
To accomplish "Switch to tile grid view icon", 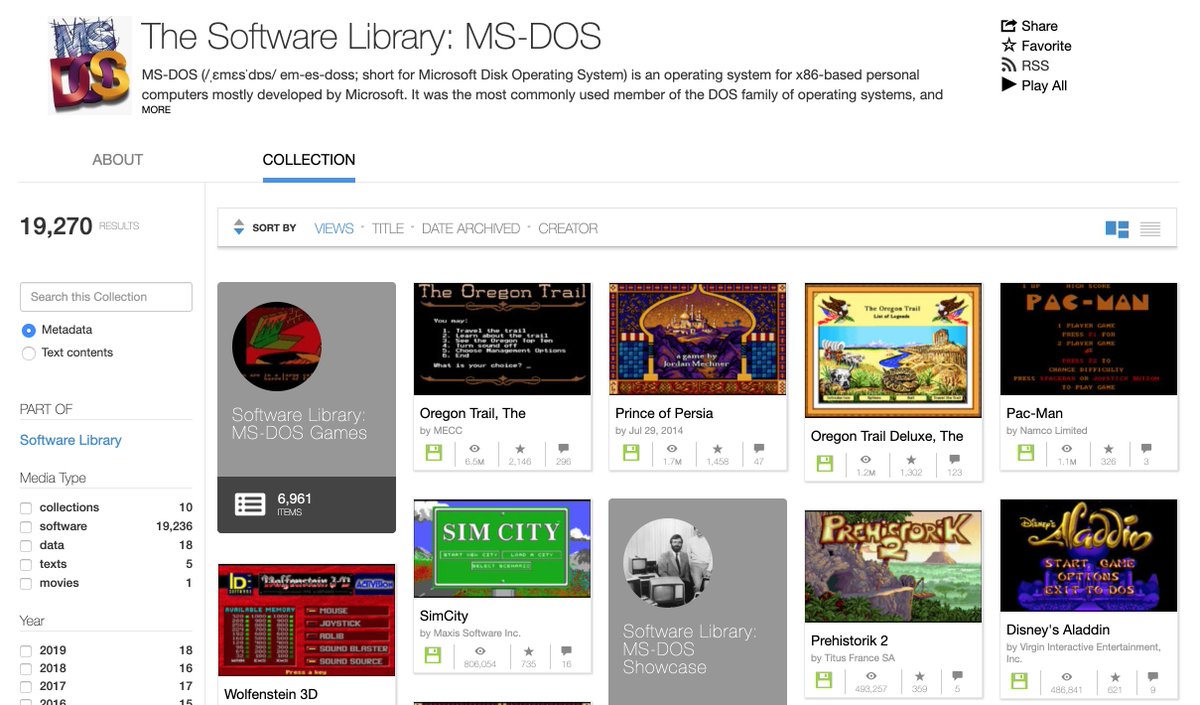I will pyautogui.click(x=1117, y=229).
